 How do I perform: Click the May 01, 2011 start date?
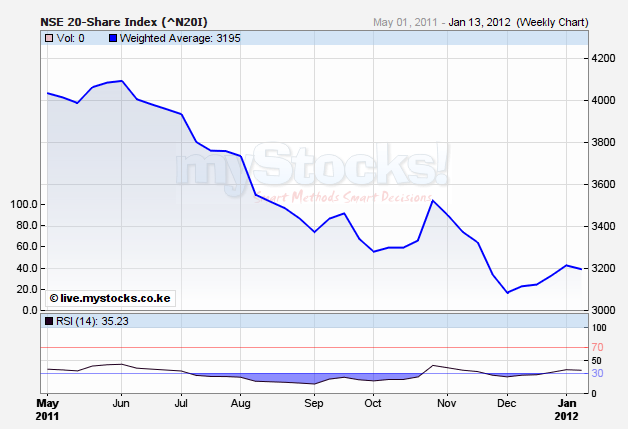402,20
